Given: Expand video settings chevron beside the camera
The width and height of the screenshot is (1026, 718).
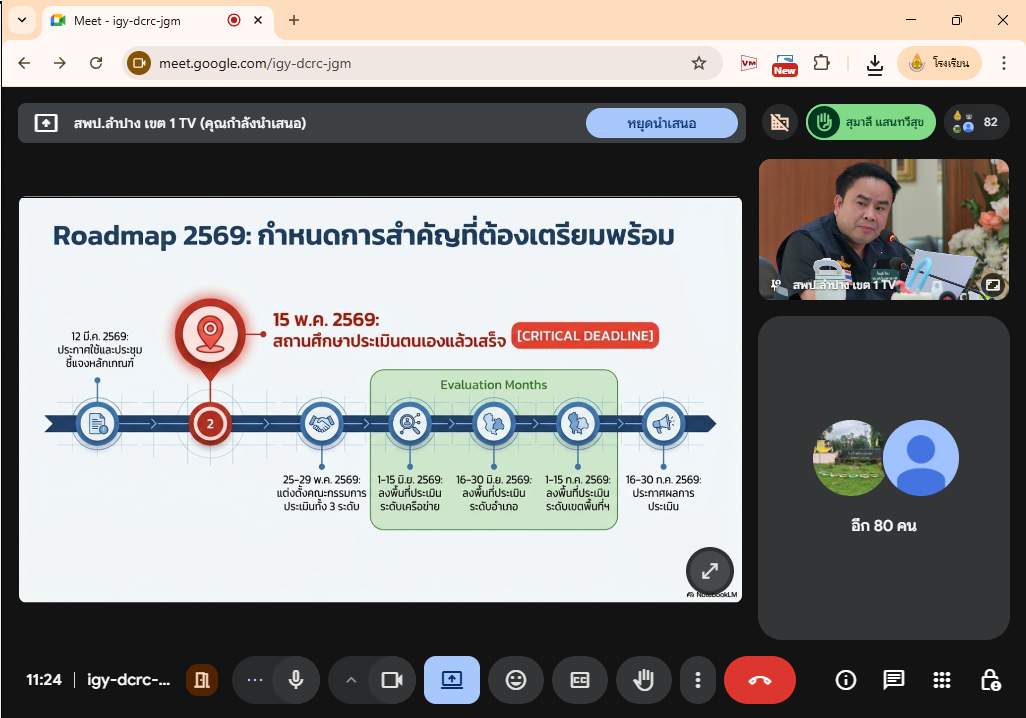Looking at the screenshot, I should tap(350, 680).
